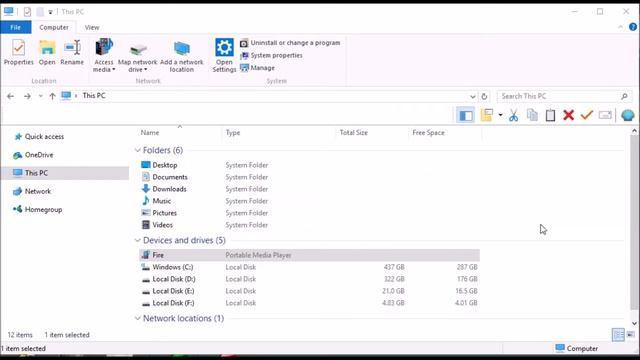Click the rename field toolbar icon
The width and height of the screenshot is (640, 360).
(x=605, y=116)
